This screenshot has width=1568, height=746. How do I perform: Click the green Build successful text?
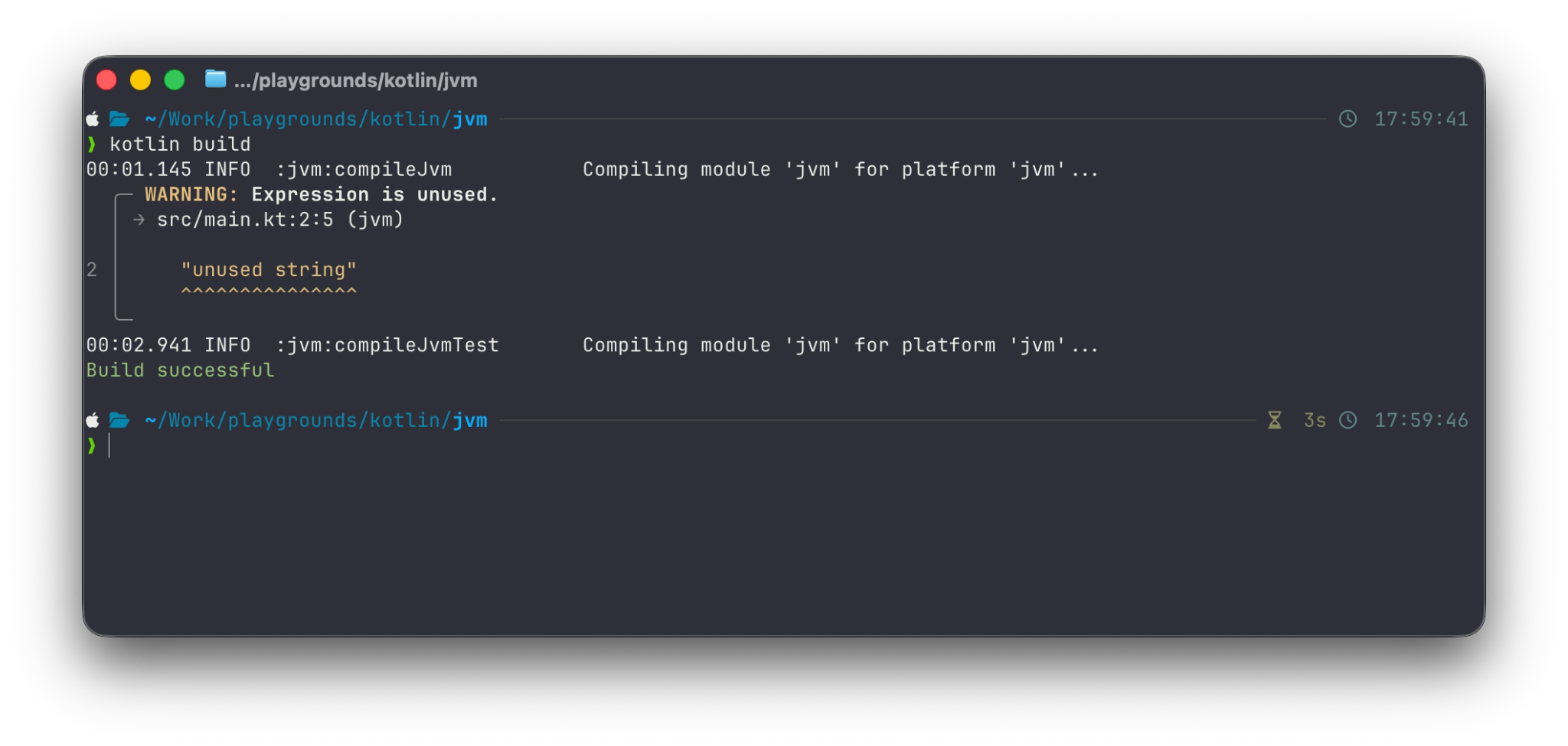pyautogui.click(x=180, y=370)
